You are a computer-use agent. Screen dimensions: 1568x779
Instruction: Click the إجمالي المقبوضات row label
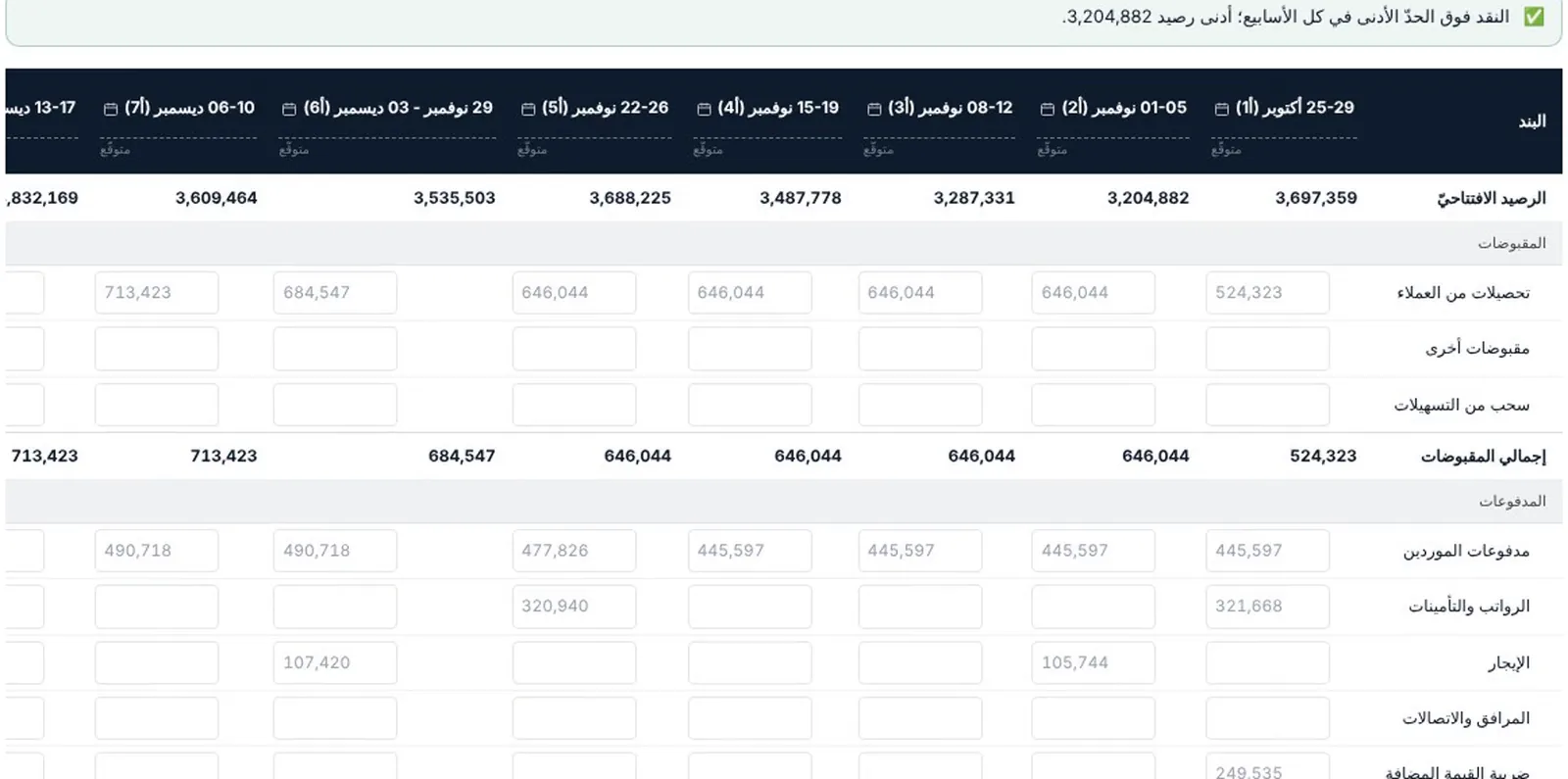pyautogui.click(x=1484, y=457)
